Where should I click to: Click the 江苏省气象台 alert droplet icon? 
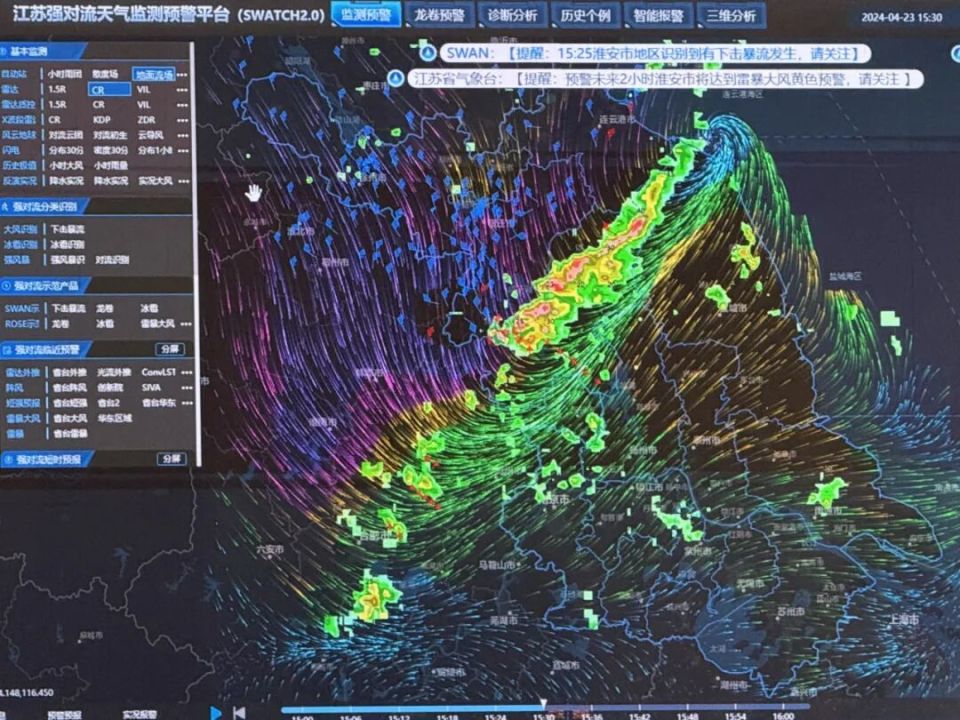(397, 78)
